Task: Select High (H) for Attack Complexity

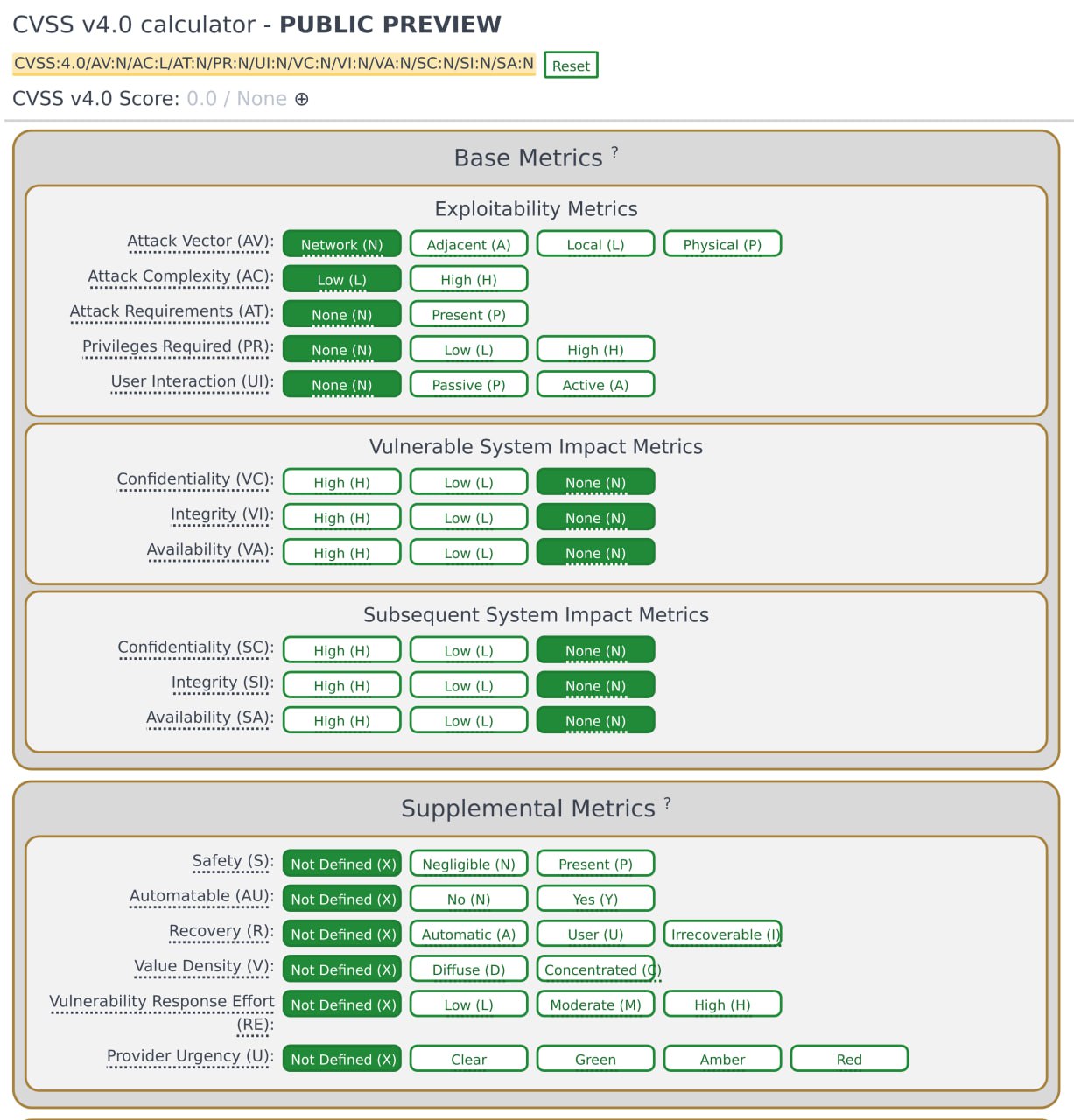Action: coord(468,280)
